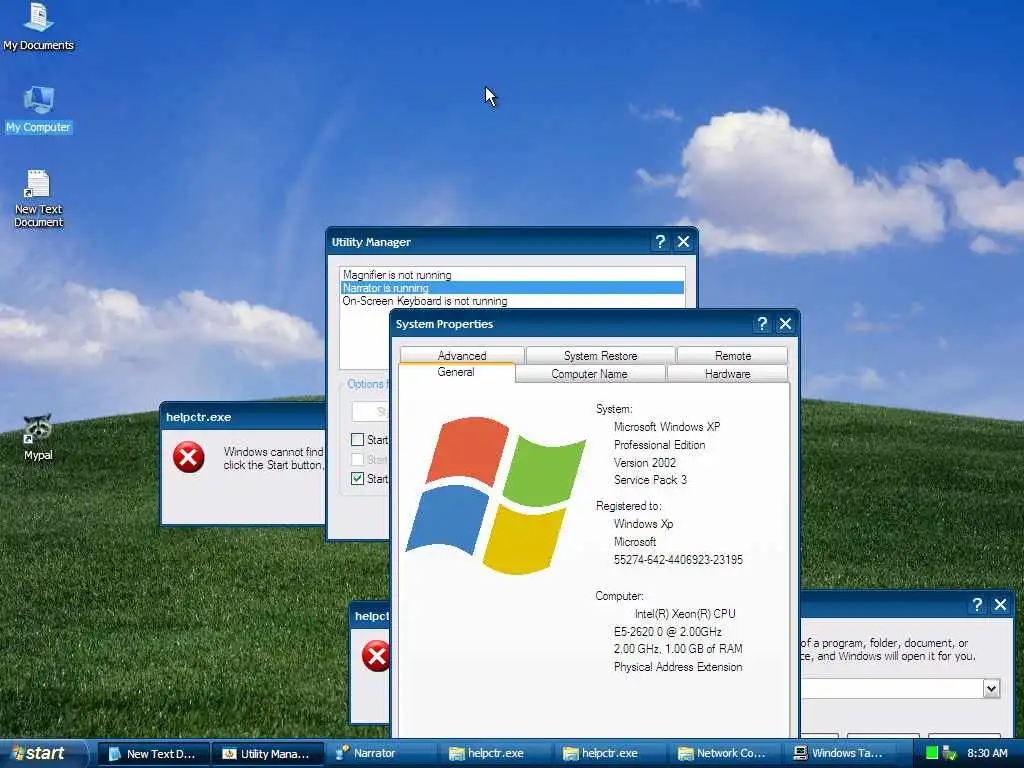Screen dimensions: 1024x768
Task: Open the My Documents desktop icon
Action: pyautogui.click(x=38, y=26)
